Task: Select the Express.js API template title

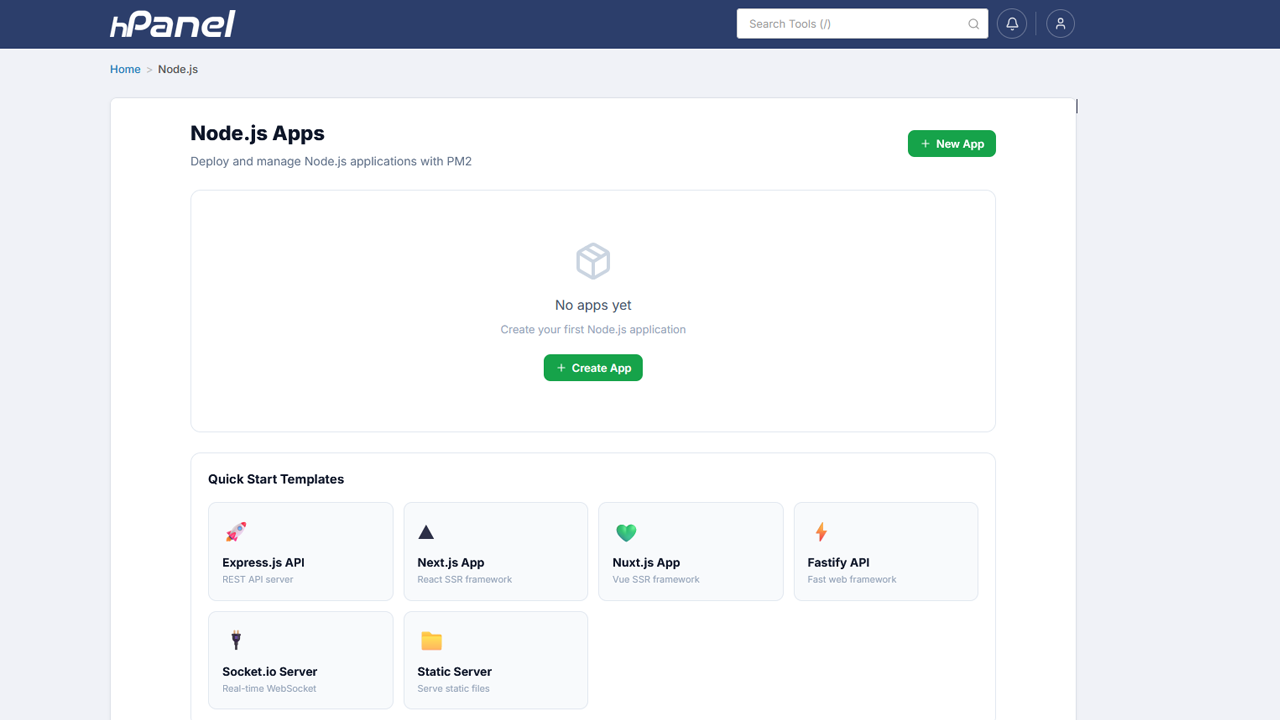Action: pyautogui.click(x=263, y=563)
